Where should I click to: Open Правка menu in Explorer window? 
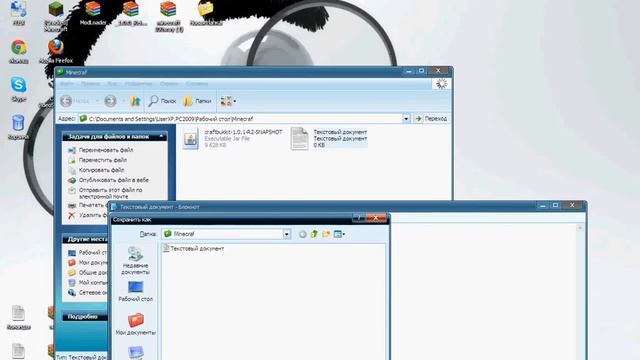coord(90,84)
